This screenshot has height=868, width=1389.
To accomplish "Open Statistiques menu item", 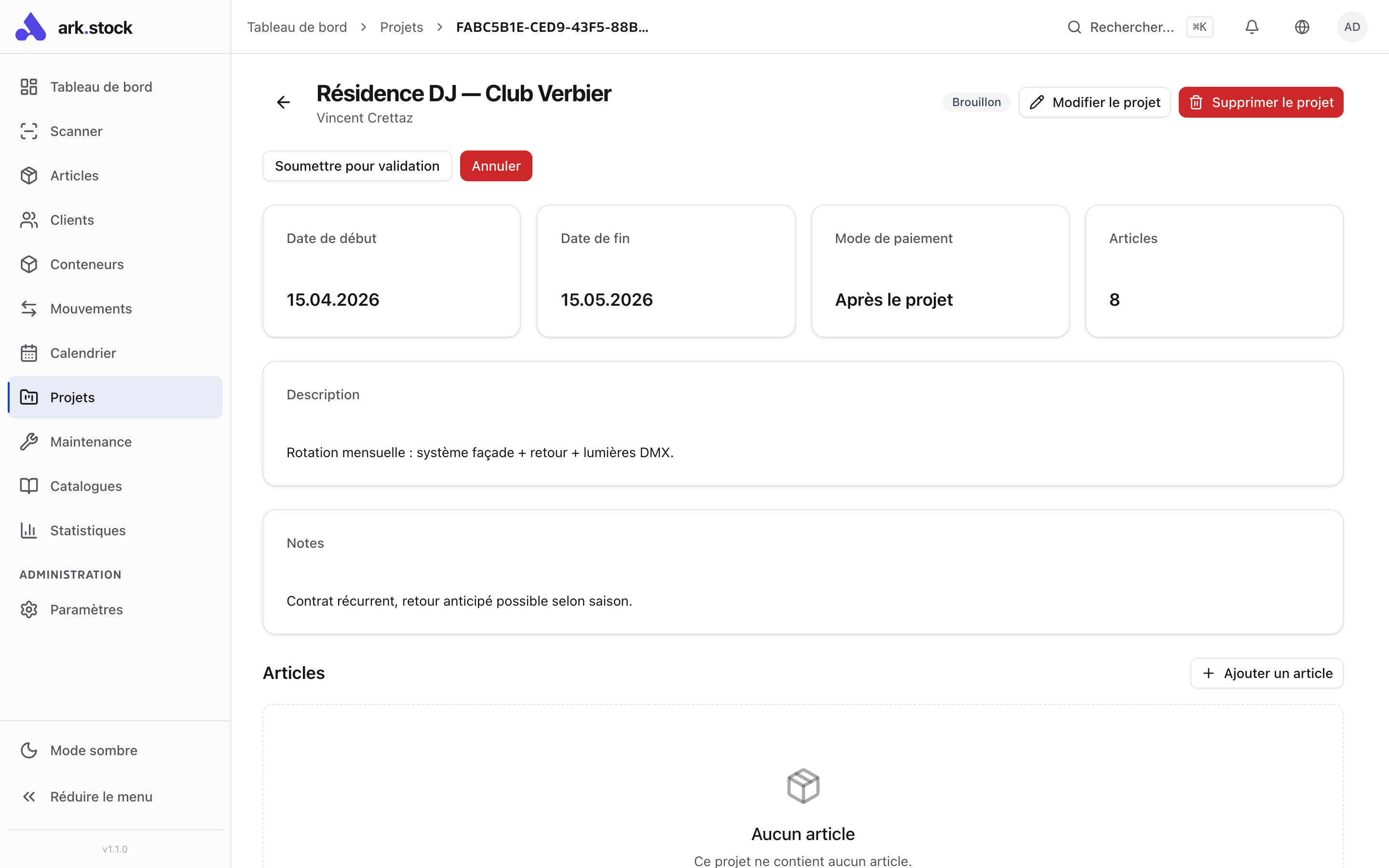I will point(115,530).
